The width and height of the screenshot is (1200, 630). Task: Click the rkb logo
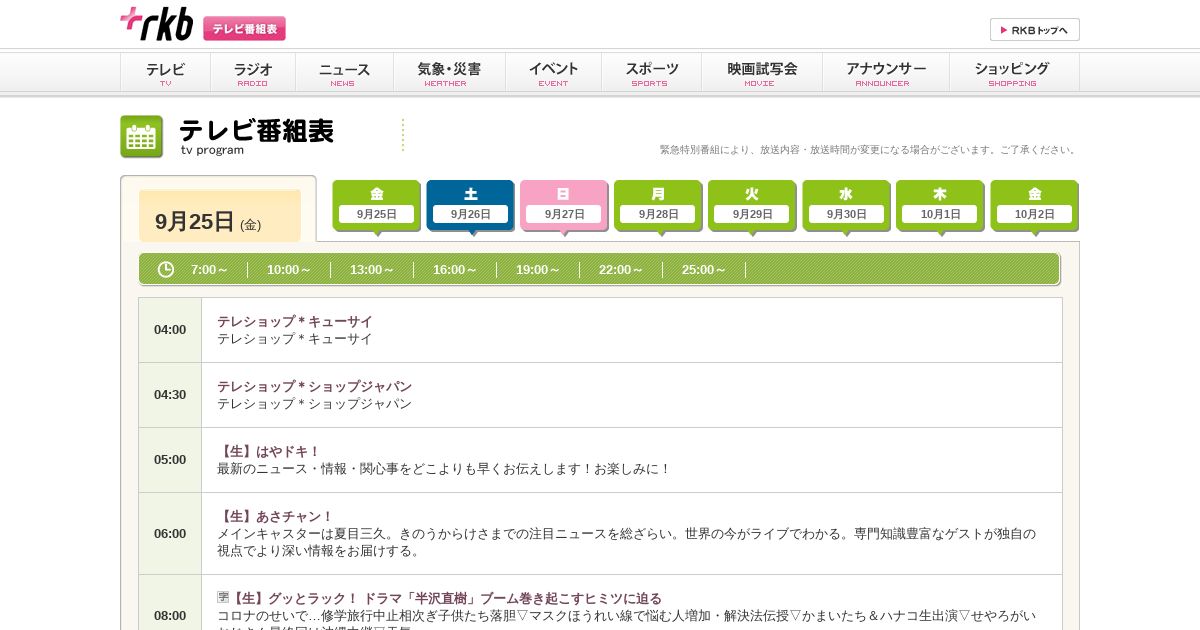[157, 24]
